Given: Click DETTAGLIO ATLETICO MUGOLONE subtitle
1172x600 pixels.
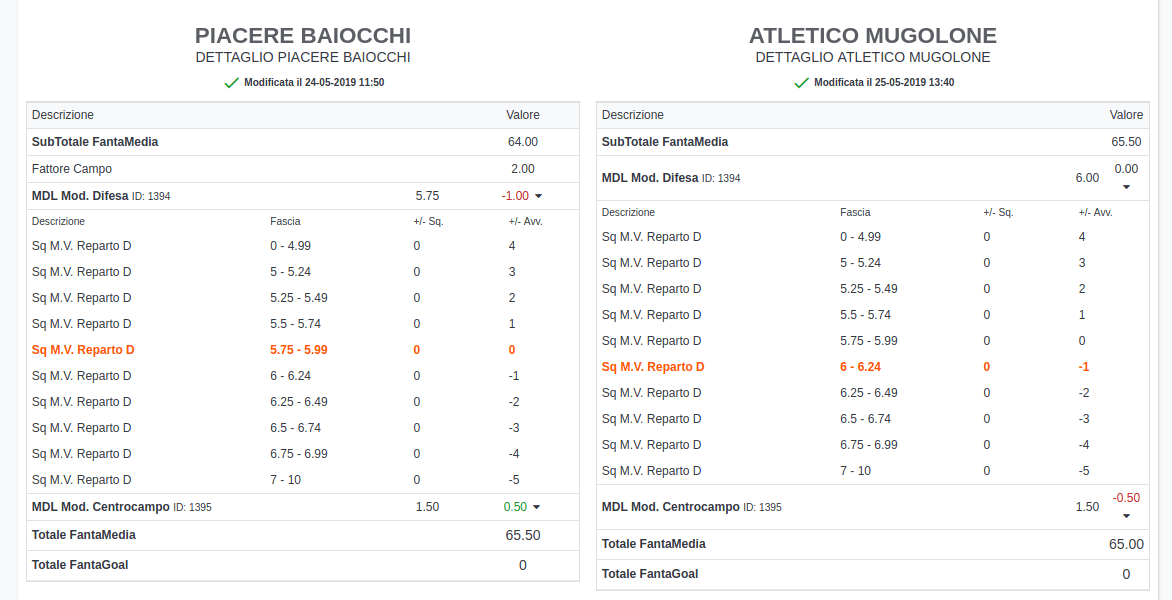Looking at the screenshot, I should tap(872, 58).
